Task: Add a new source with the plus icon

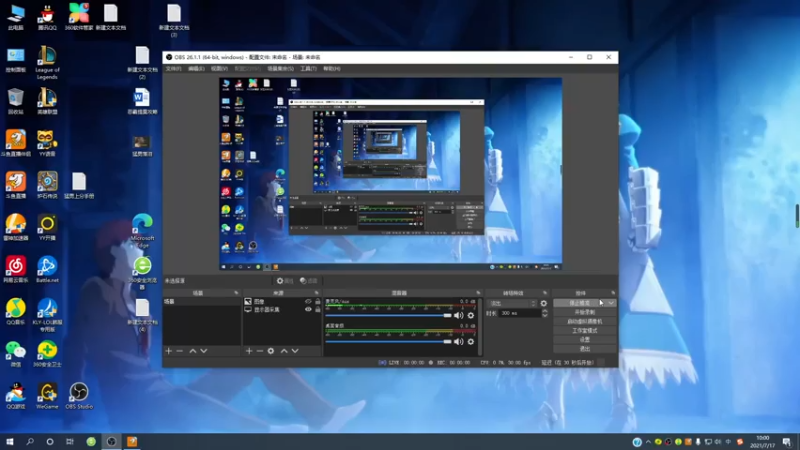Action: [249, 351]
